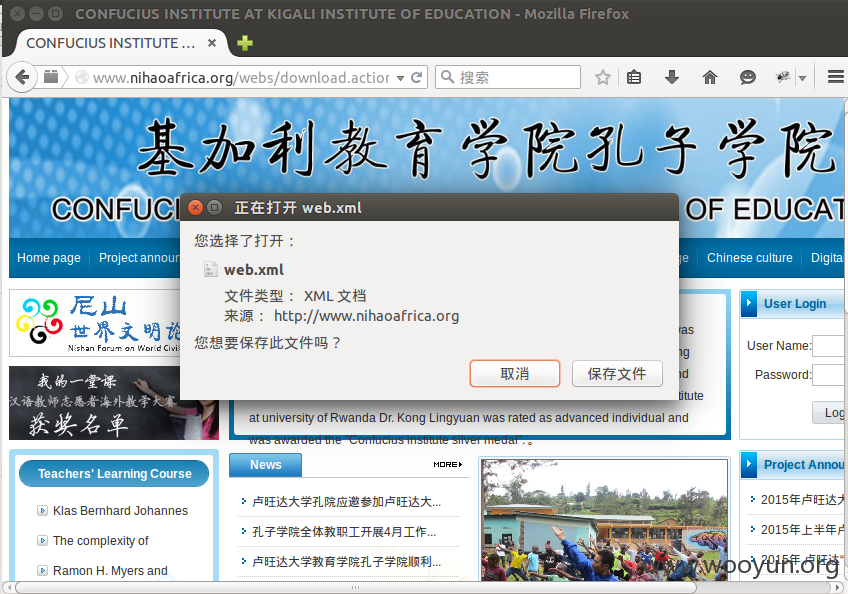Click the web.xml file icon in dialog
Image resolution: width=848 pixels, height=594 pixels.
tap(210, 269)
